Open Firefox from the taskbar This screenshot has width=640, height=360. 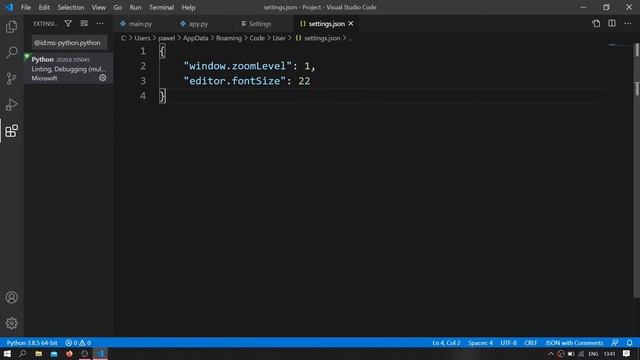click(x=69, y=354)
